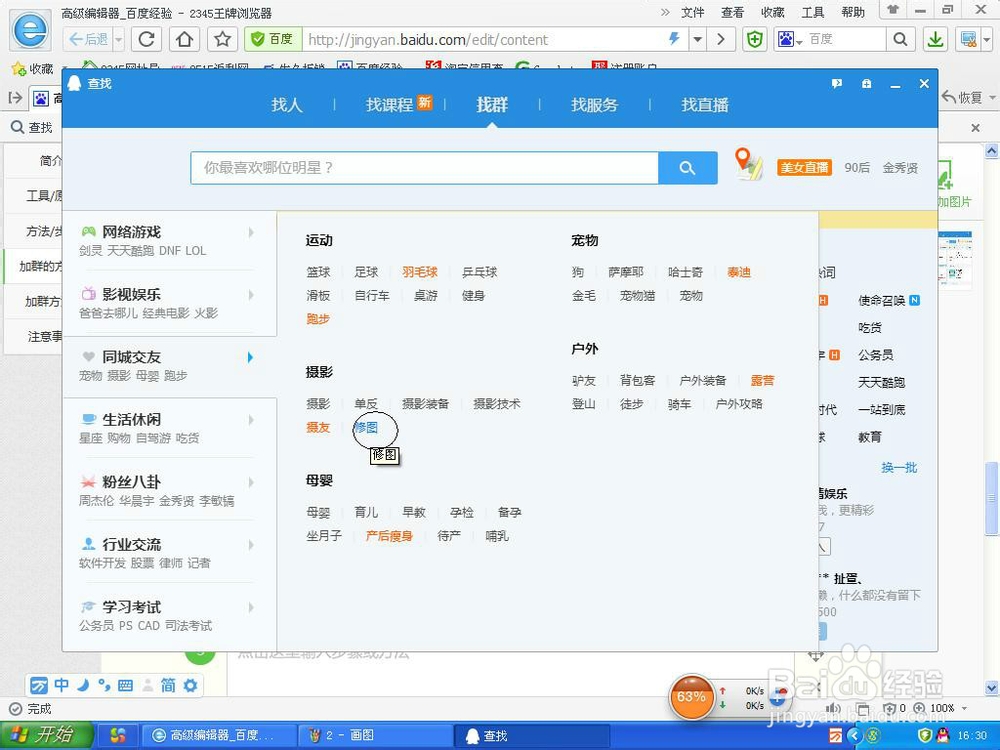This screenshot has height=750, width=1000.
Task: Select the 找群 tab
Action: [x=492, y=105]
